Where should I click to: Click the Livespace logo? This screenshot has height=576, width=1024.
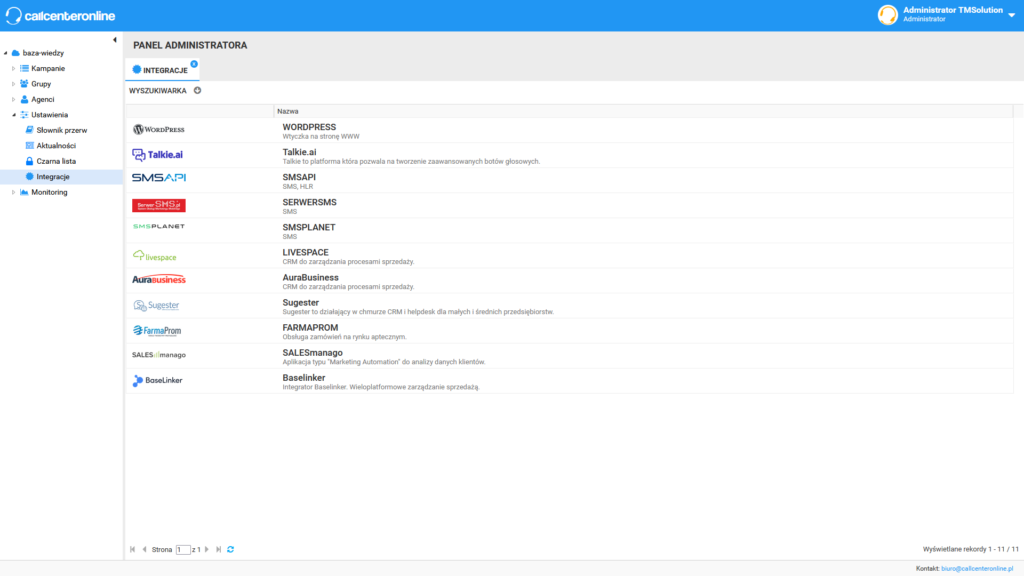tap(155, 256)
